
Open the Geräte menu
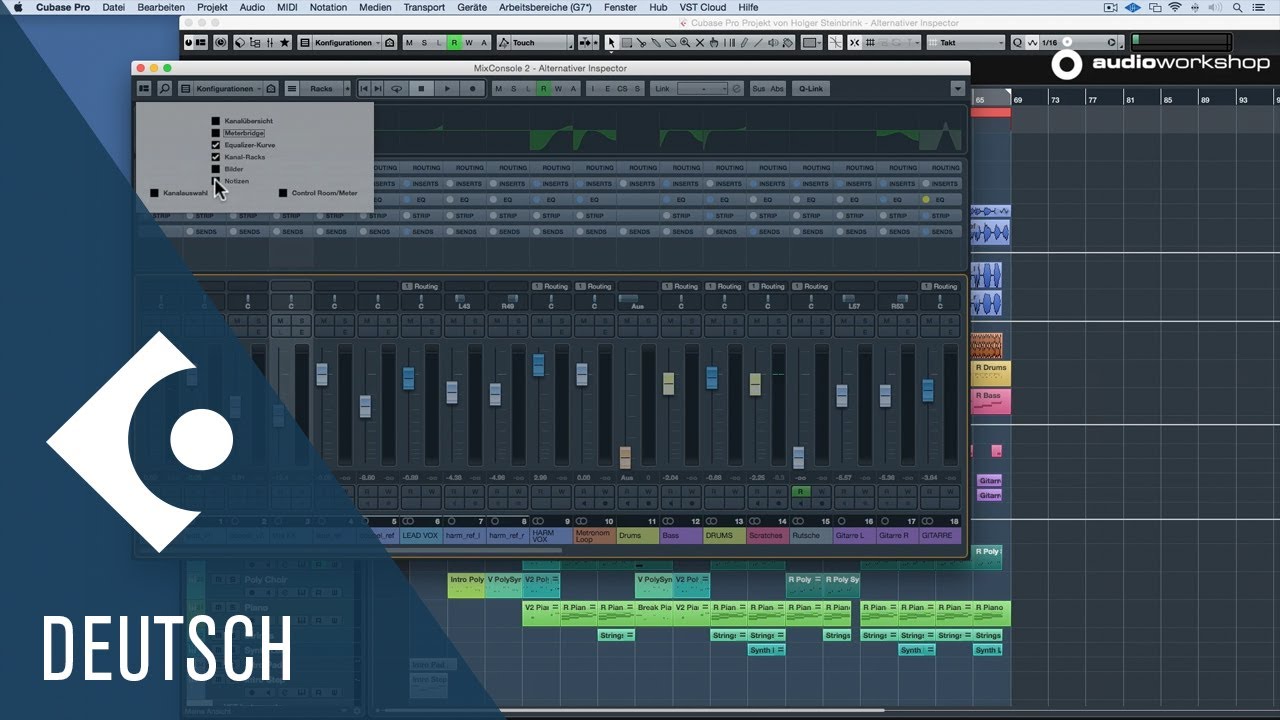pos(472,7)
